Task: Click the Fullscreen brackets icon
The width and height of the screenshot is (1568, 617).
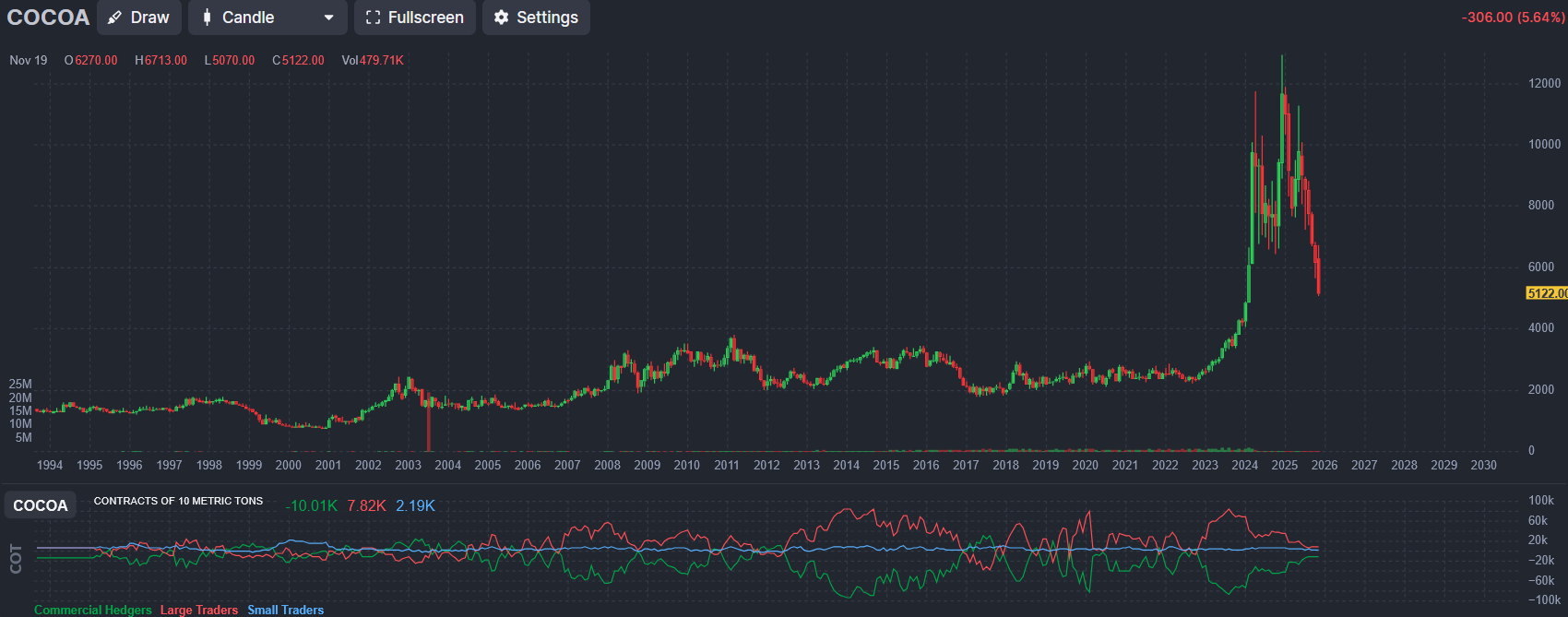Action: coord(373,18)
